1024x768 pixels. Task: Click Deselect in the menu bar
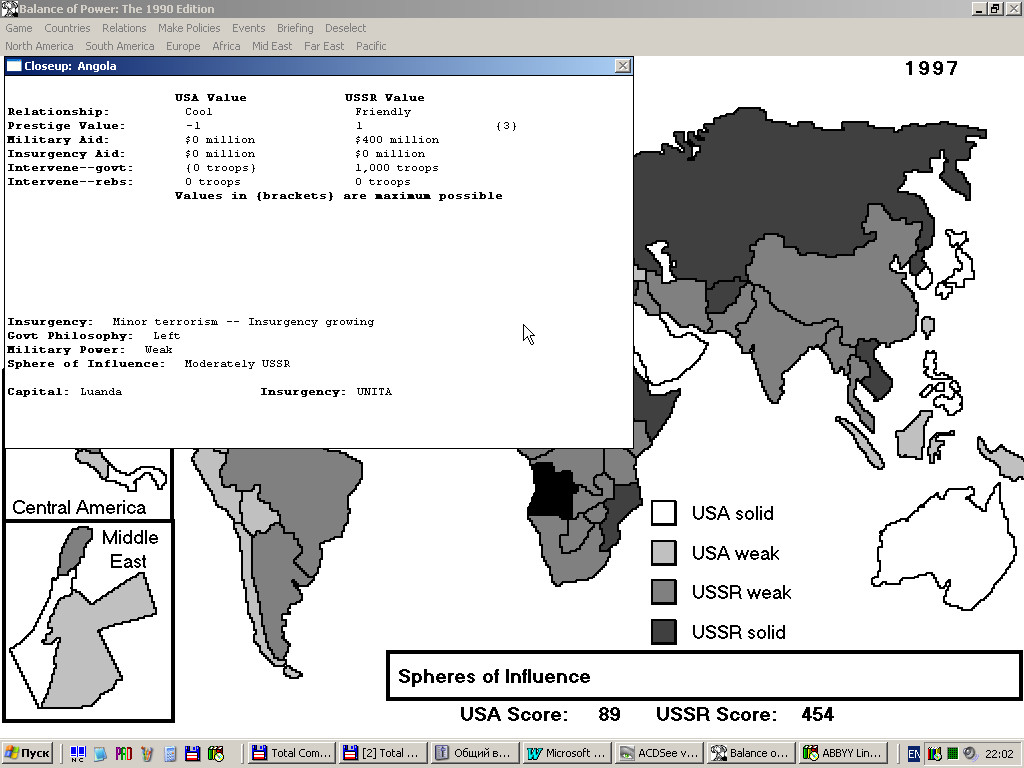pos(345,28)
